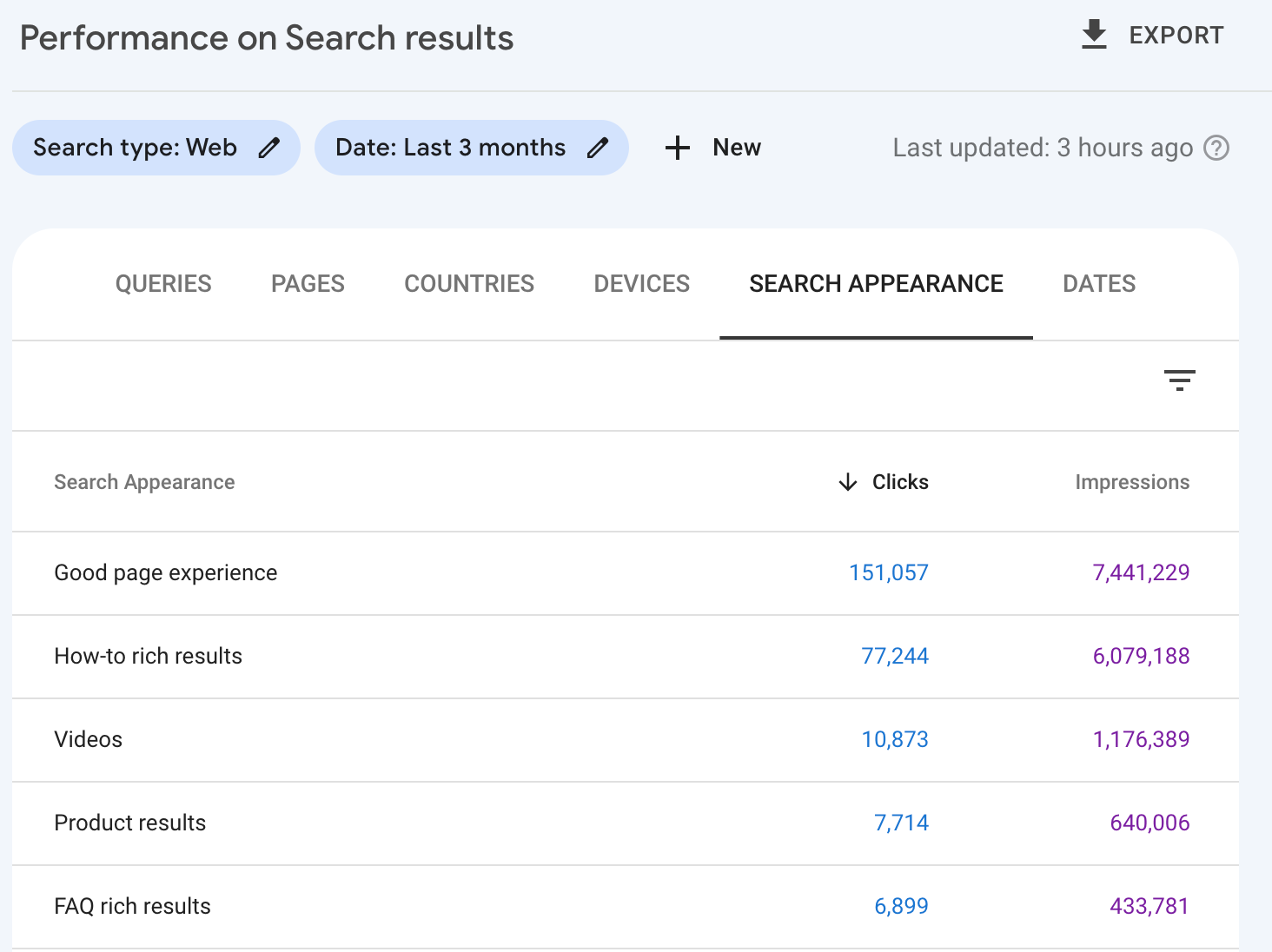The image size is (1272, 952).
Task: Click the pencil icon on Search type filter
Action: tap(268, 148)
